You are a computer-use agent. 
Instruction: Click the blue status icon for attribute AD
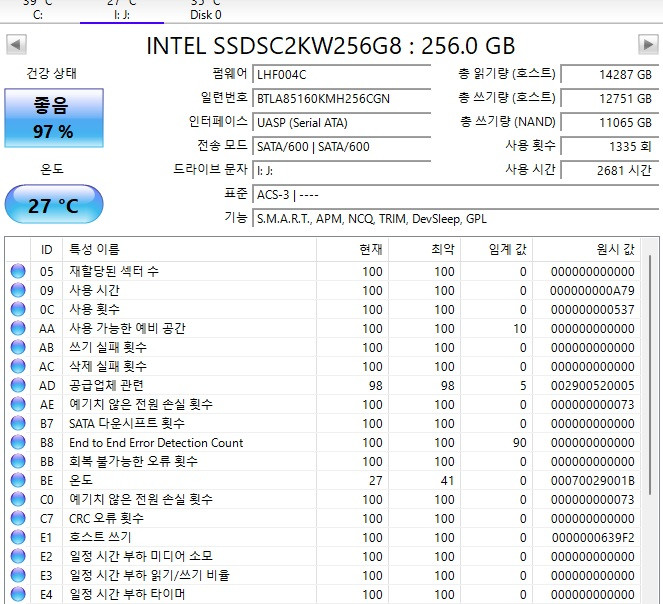(18, 385)
